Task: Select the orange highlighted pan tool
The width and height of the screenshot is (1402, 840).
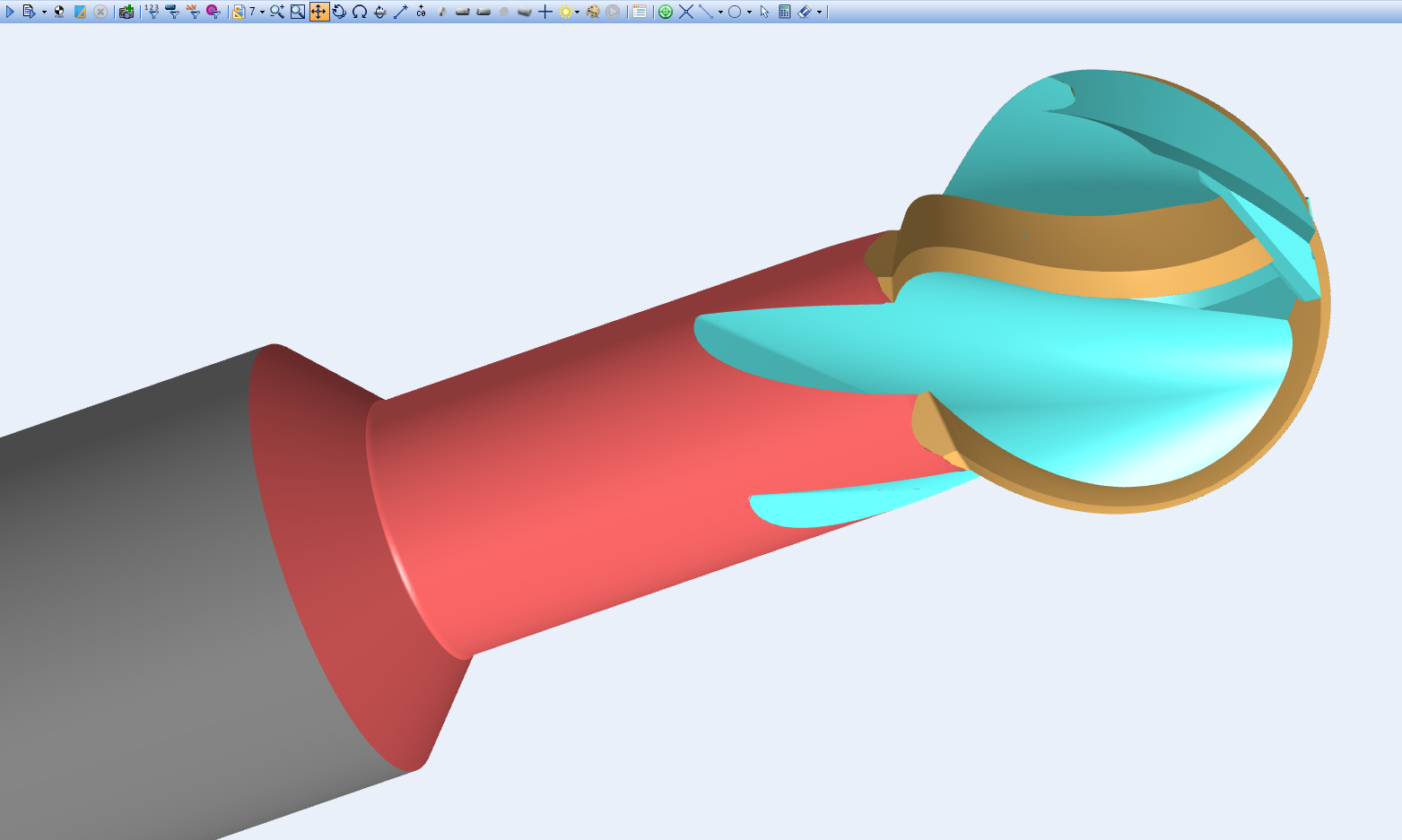Action: 318,12
